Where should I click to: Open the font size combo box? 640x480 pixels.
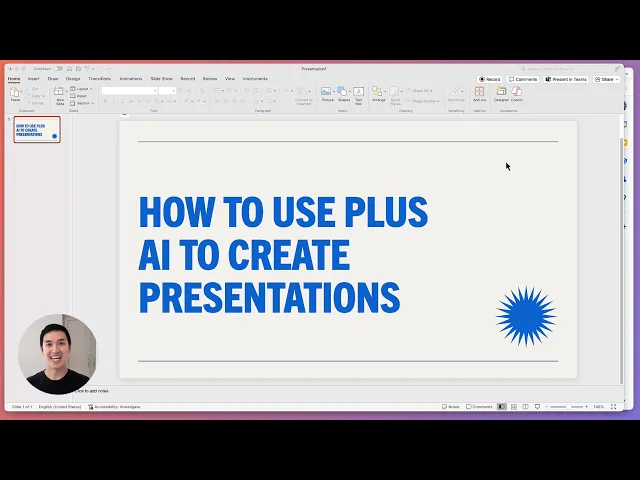pos(167,91)
